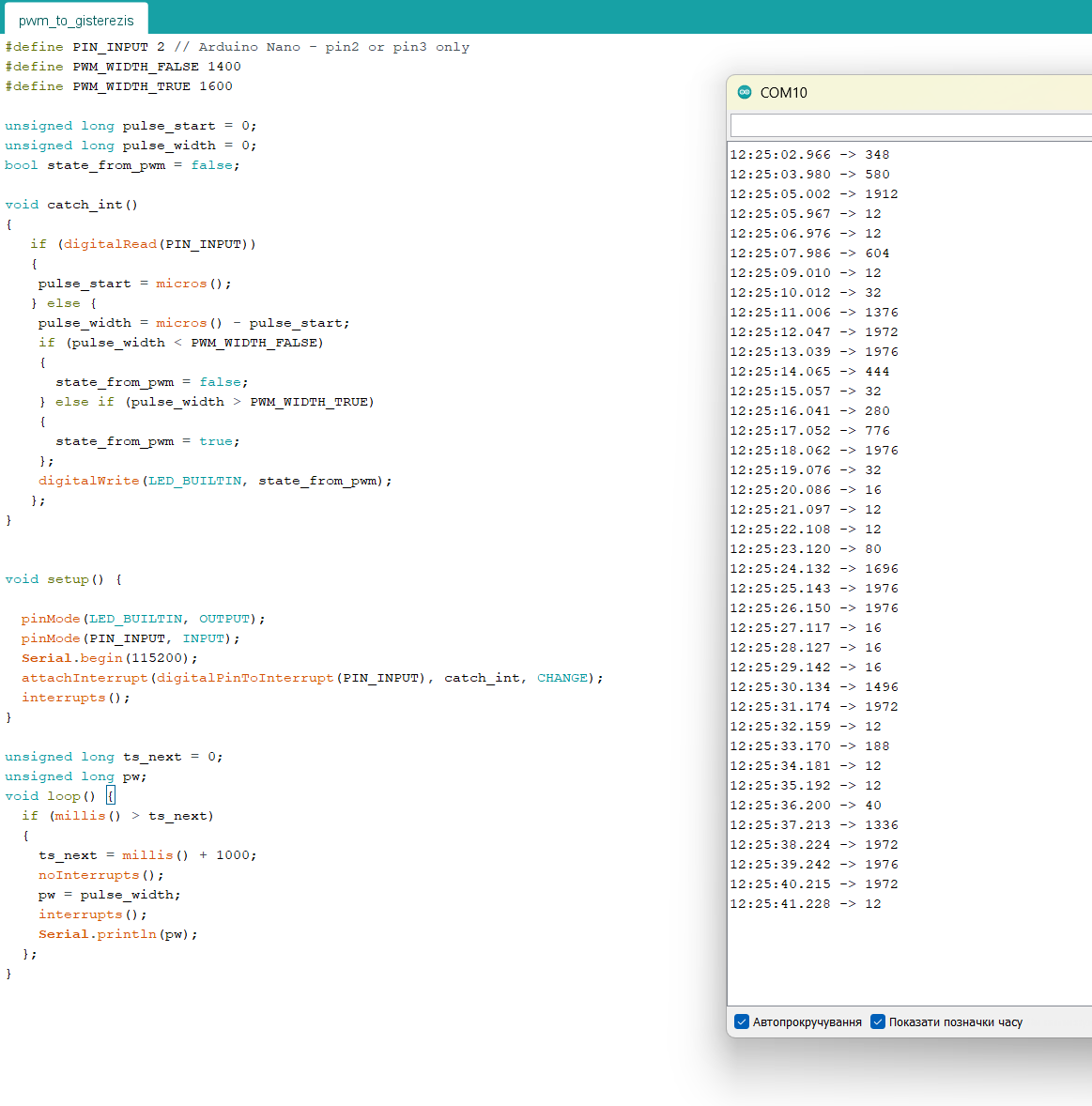Click the digitalWrite(LED_BUILTIN line
1092x1106 pixels.
[215, 482]
